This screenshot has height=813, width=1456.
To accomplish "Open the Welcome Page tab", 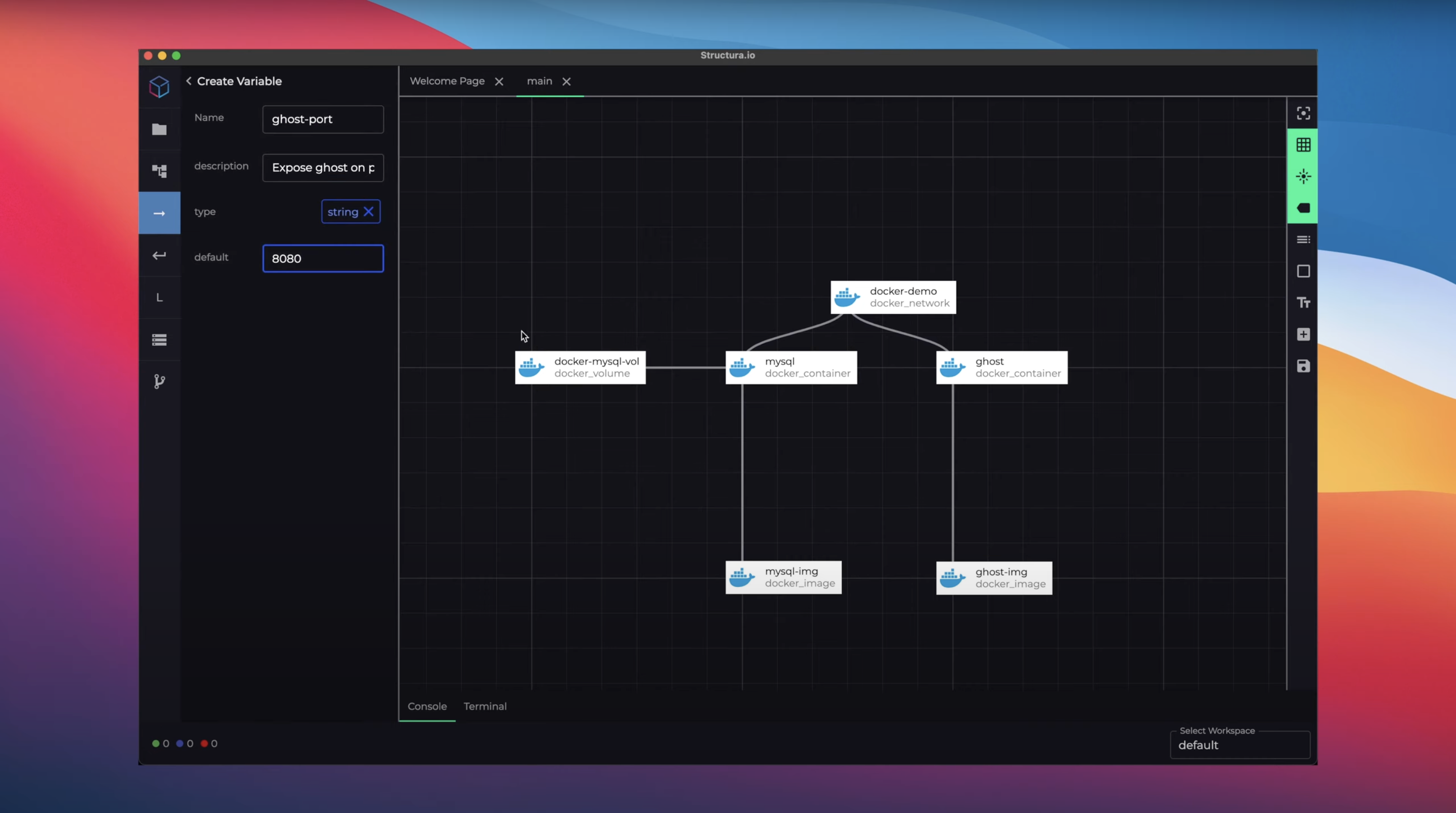I will pos(446,81).
